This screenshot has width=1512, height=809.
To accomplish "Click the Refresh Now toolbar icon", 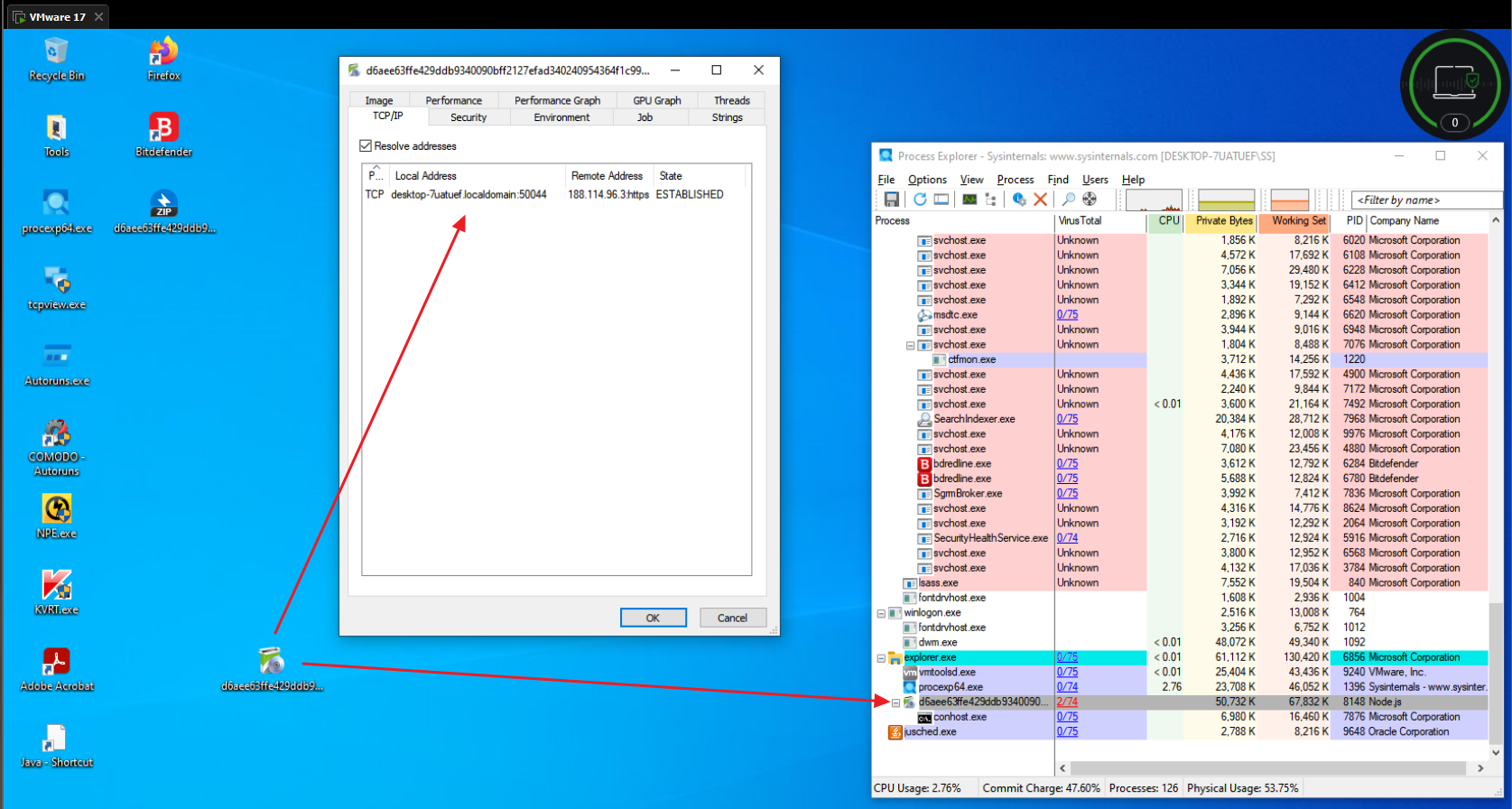I will pyautogui.click(x=920, y=200).
